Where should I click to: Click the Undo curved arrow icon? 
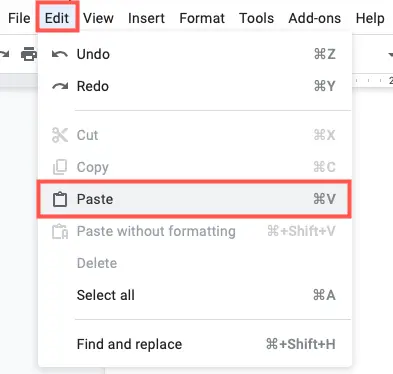click(x=60, y=54)
